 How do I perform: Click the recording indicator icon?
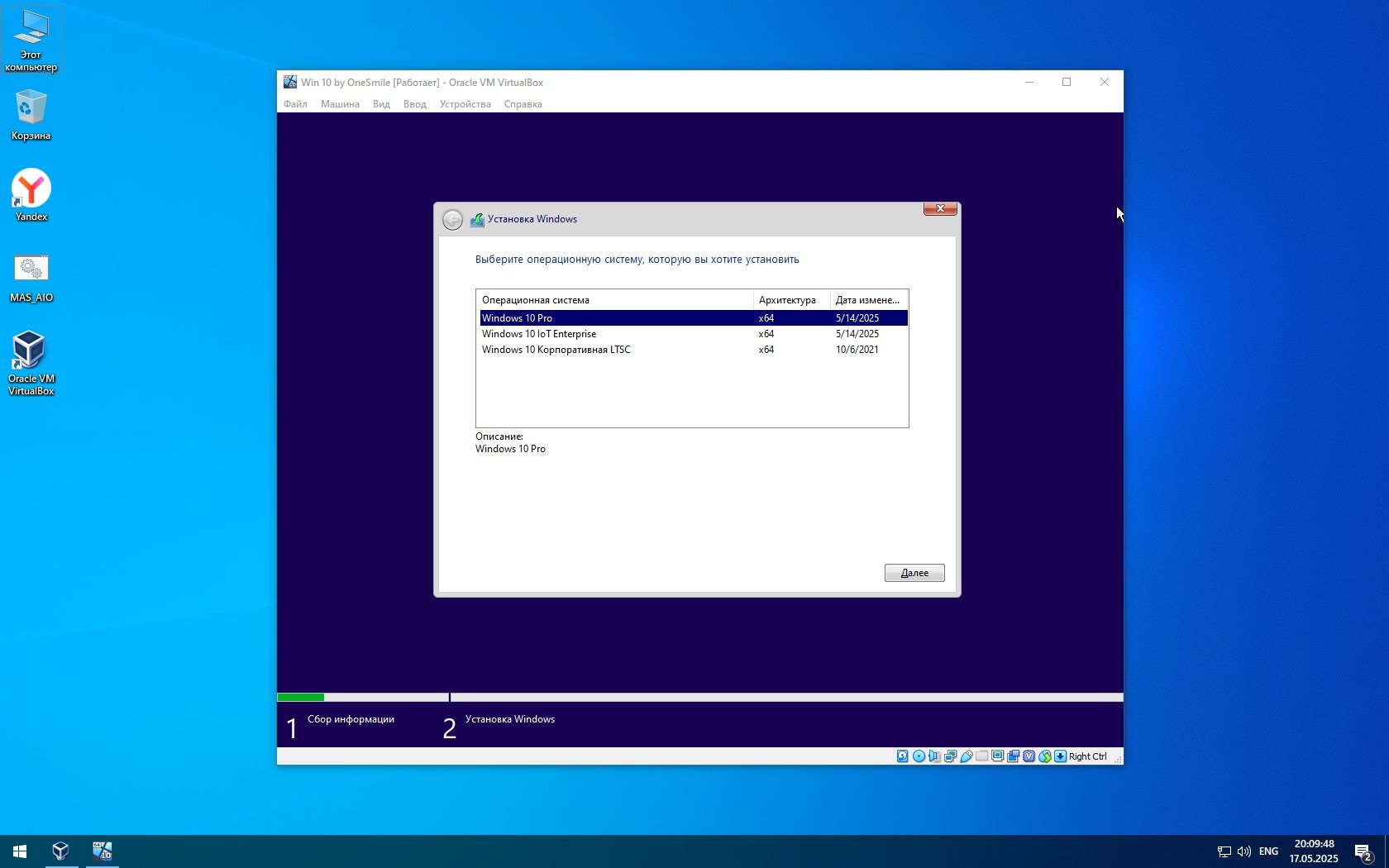point(1014,756)
